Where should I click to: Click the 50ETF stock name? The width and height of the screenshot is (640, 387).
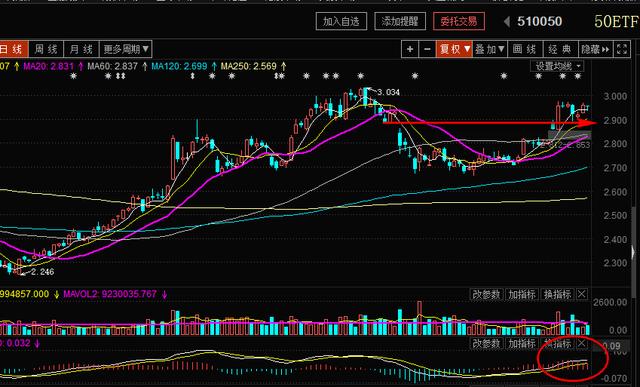616,22
